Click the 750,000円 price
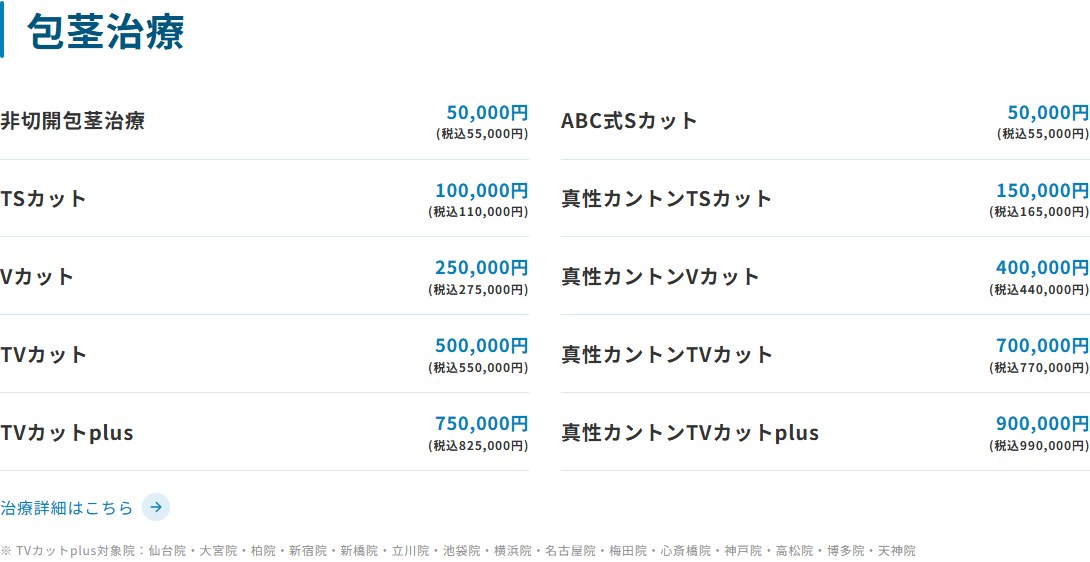Viewport: 1090px width, 562px height. click(x=482, y=424)
